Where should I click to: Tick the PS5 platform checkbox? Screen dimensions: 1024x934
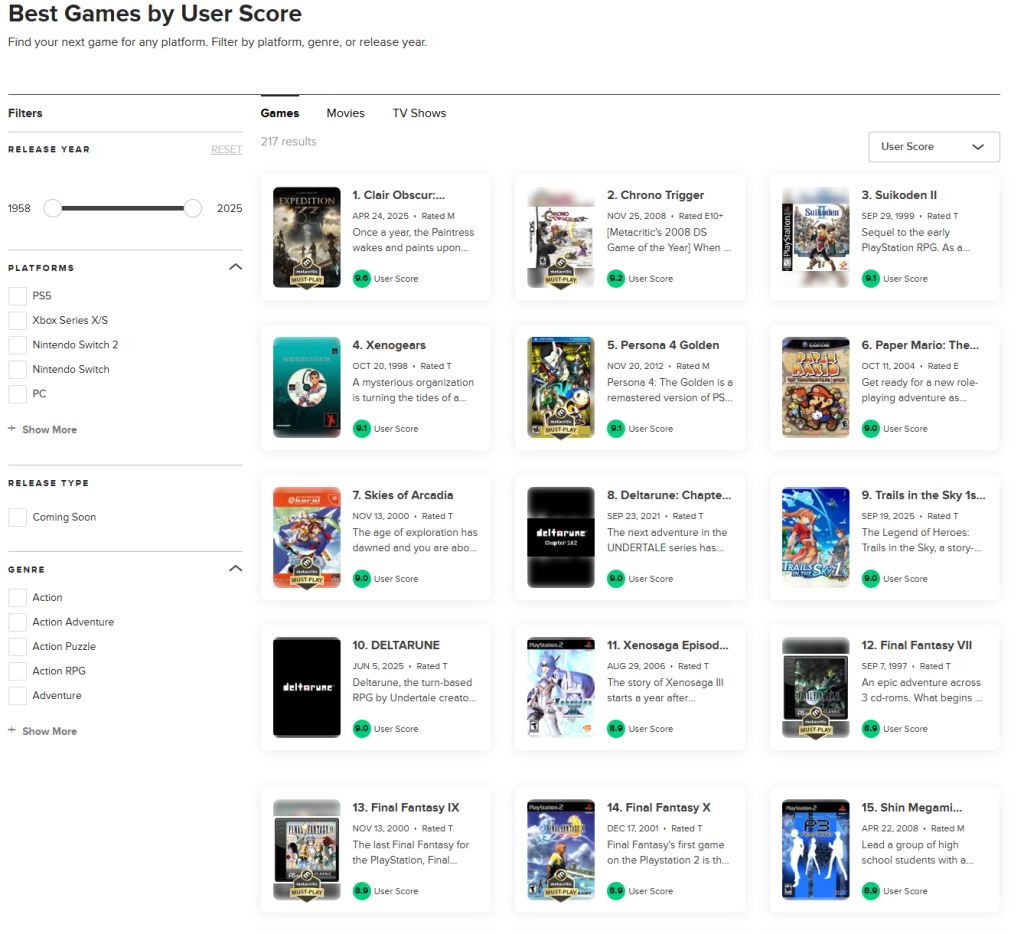click(x=18, y=296)
